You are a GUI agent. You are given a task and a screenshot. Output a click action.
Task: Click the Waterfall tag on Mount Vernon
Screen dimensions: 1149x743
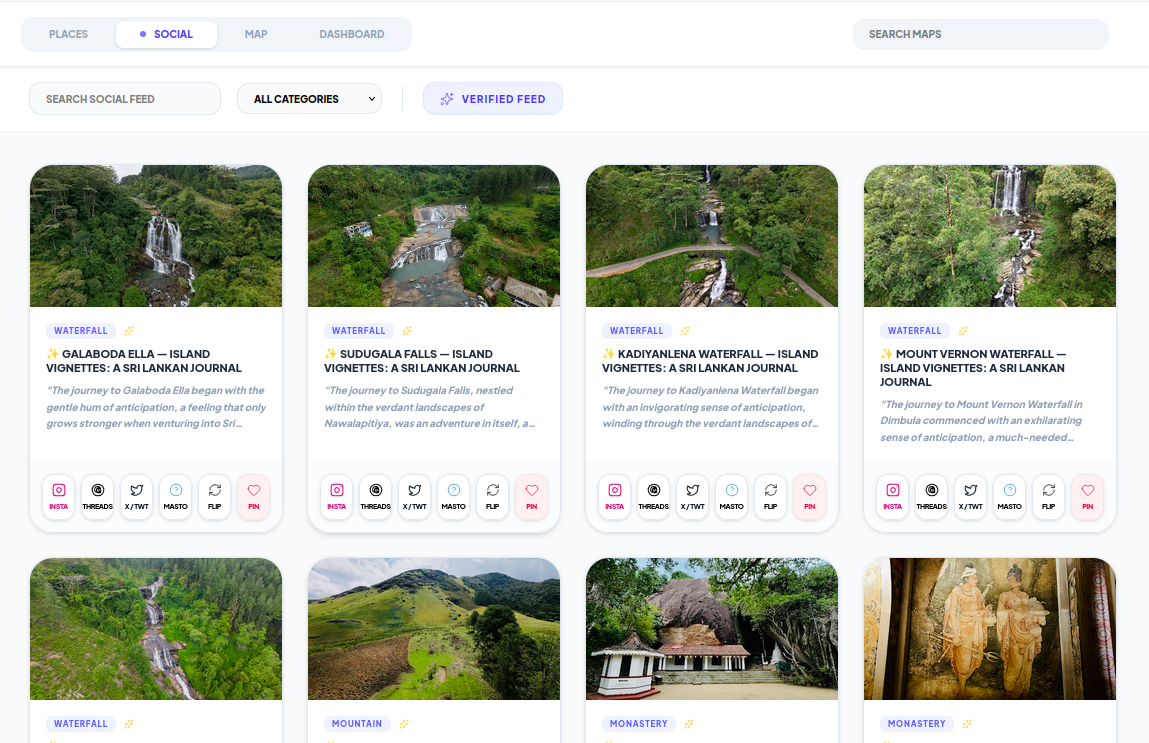tap(915, 331)
